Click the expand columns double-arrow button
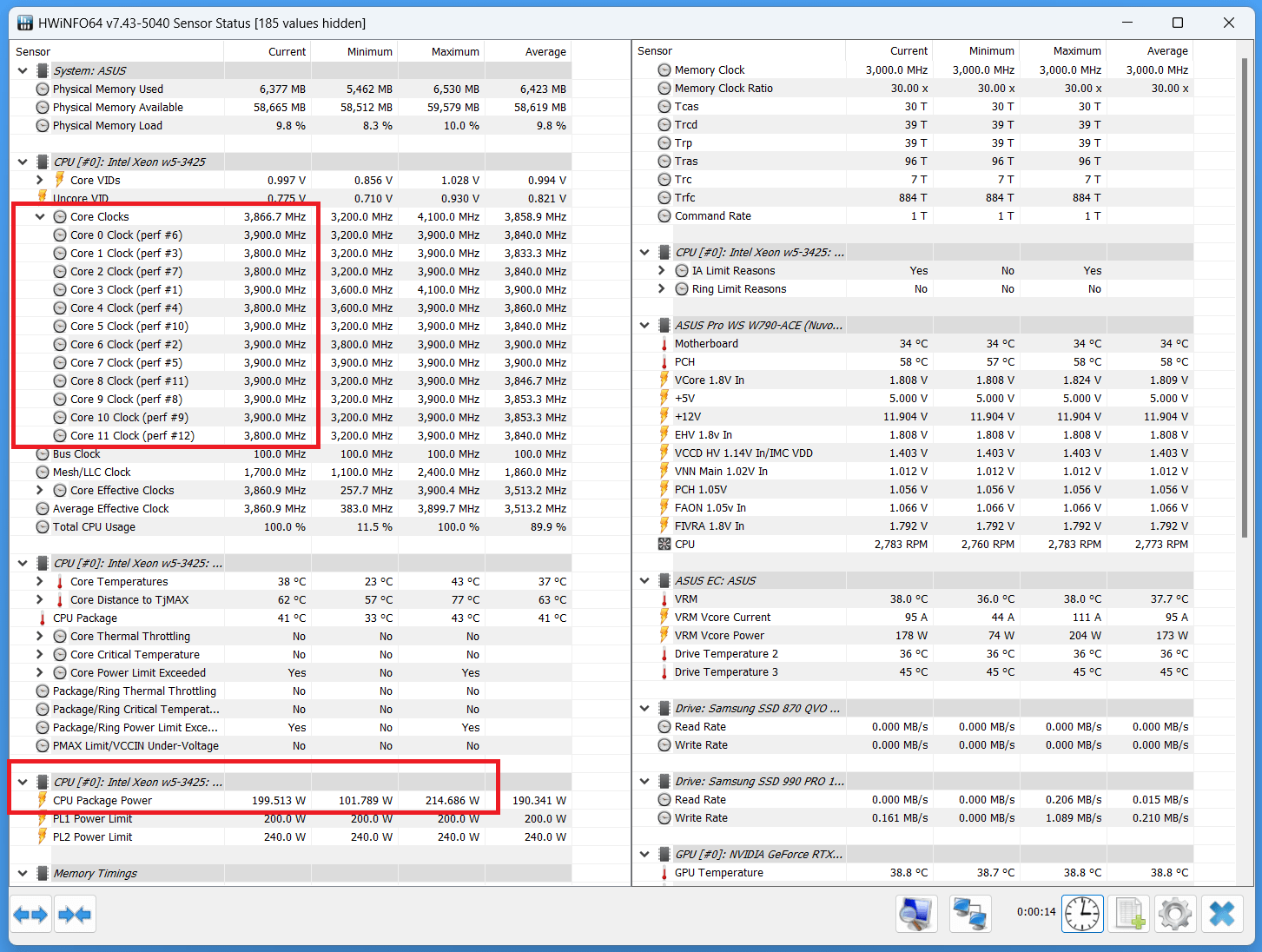1262x952 pixels. pyautogui.click(x=30, y=914)
